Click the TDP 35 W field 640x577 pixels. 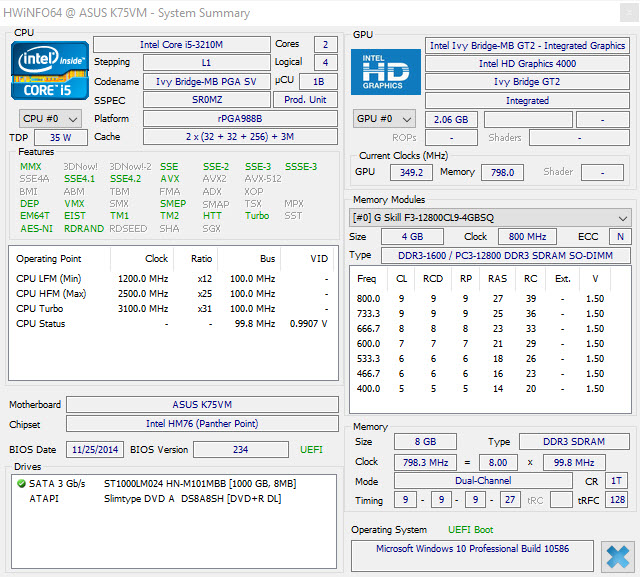click(x=61, y=138)
